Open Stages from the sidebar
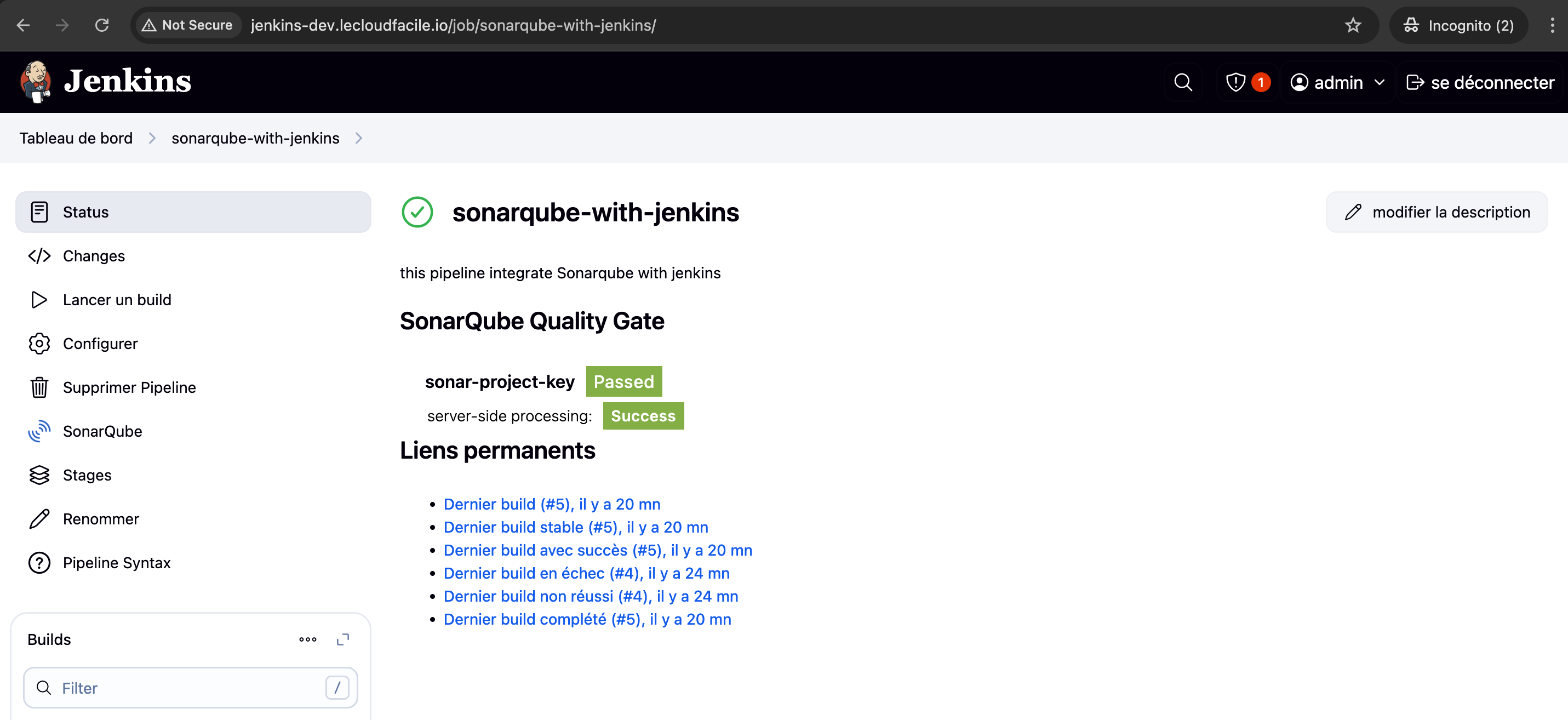This screenshot has width=1568, height=720. tap(87, 475)
